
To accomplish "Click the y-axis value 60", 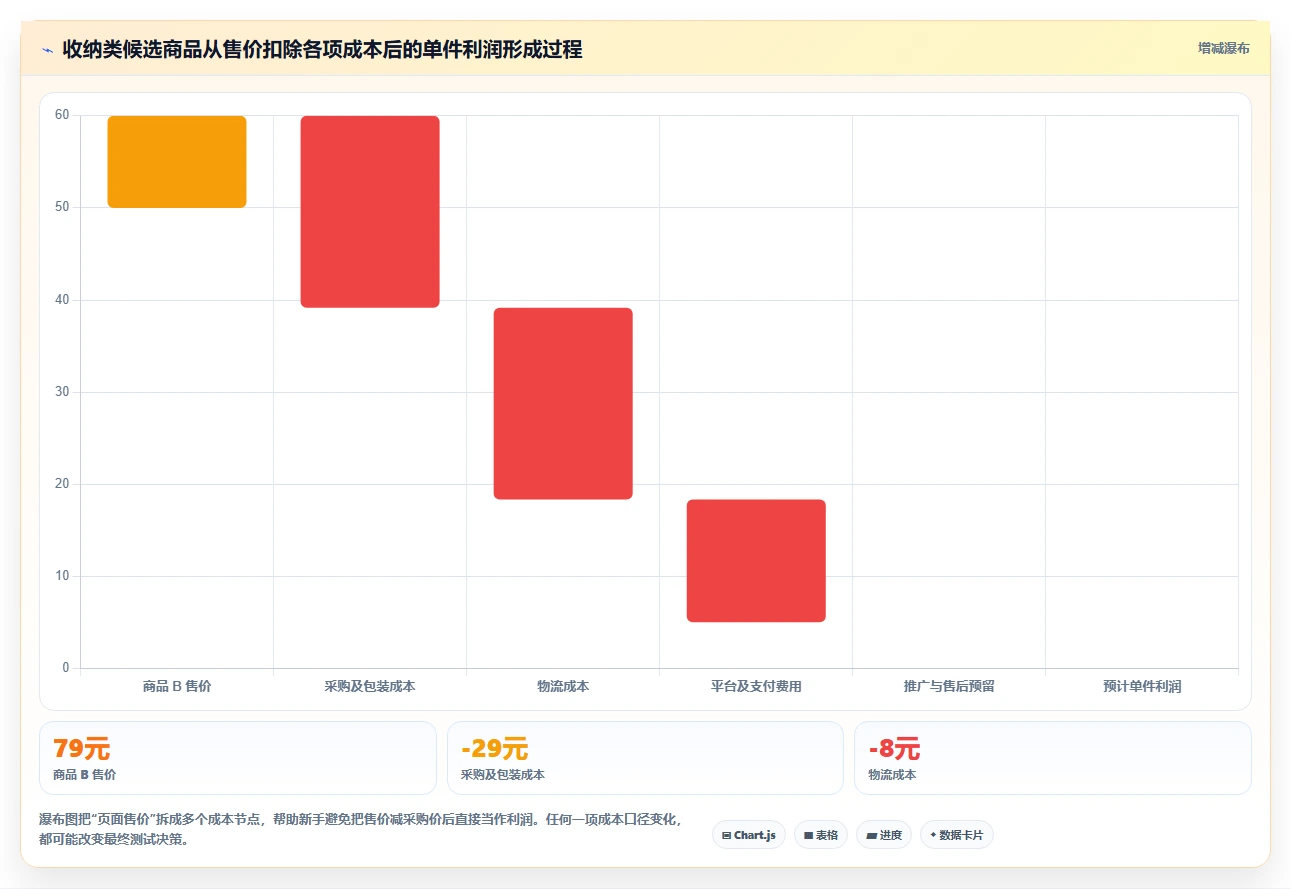I will (x=62, y=115).
